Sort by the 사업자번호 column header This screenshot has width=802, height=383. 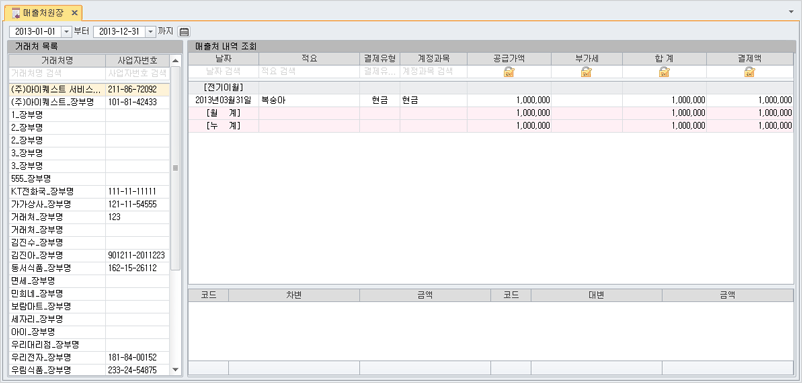coord(138,60)
